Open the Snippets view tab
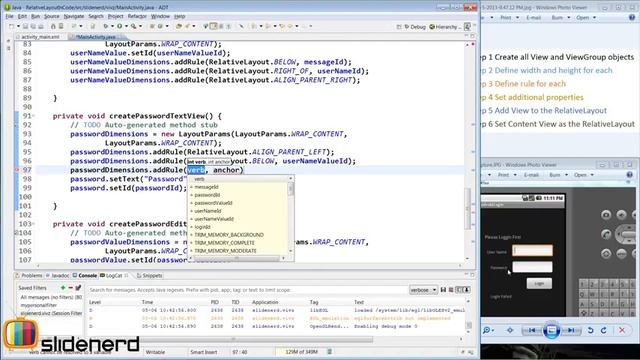Viewport: 640px width, 360px height. point(149,276)
